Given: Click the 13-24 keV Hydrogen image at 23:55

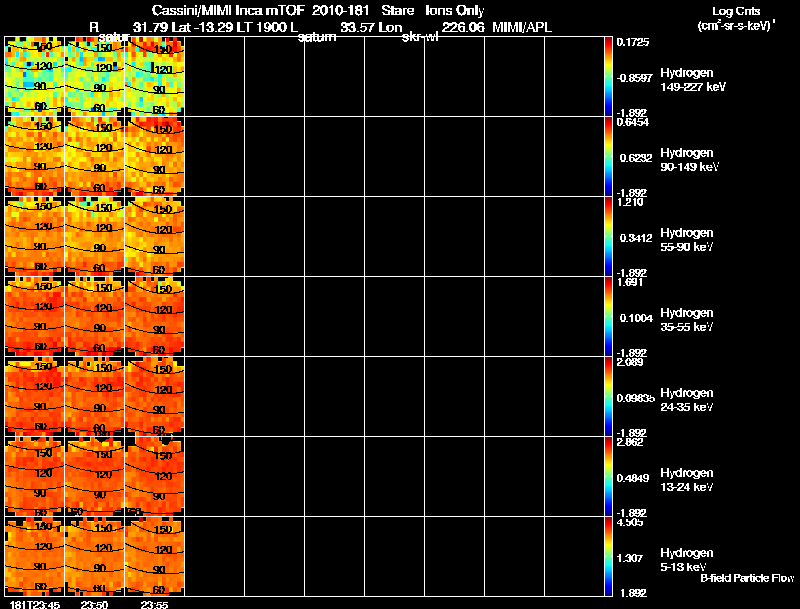Looking at the screenshot, I should pyautogui.click(x=155, y=476).
